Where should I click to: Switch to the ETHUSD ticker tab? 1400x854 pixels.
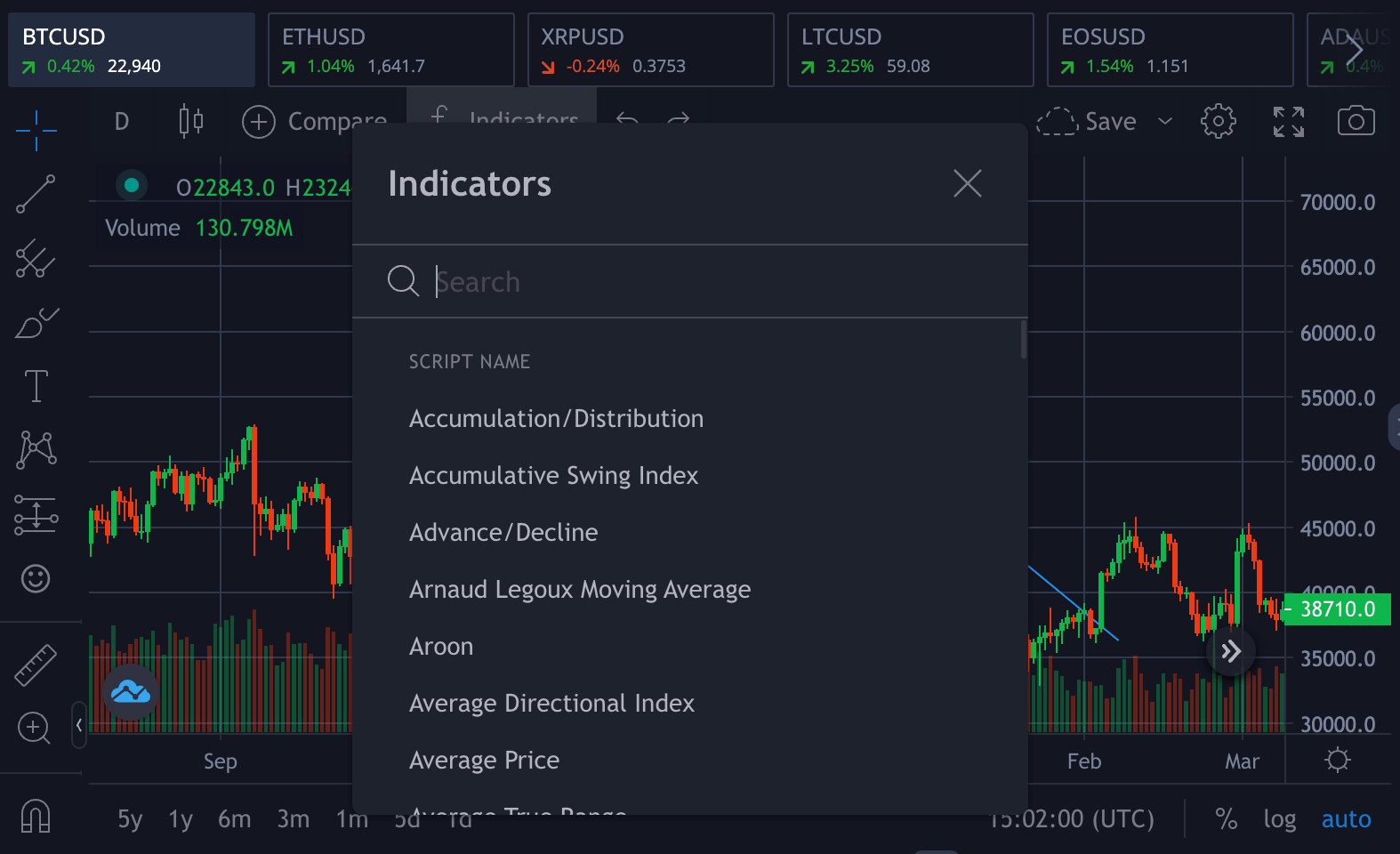pos(390,50)
